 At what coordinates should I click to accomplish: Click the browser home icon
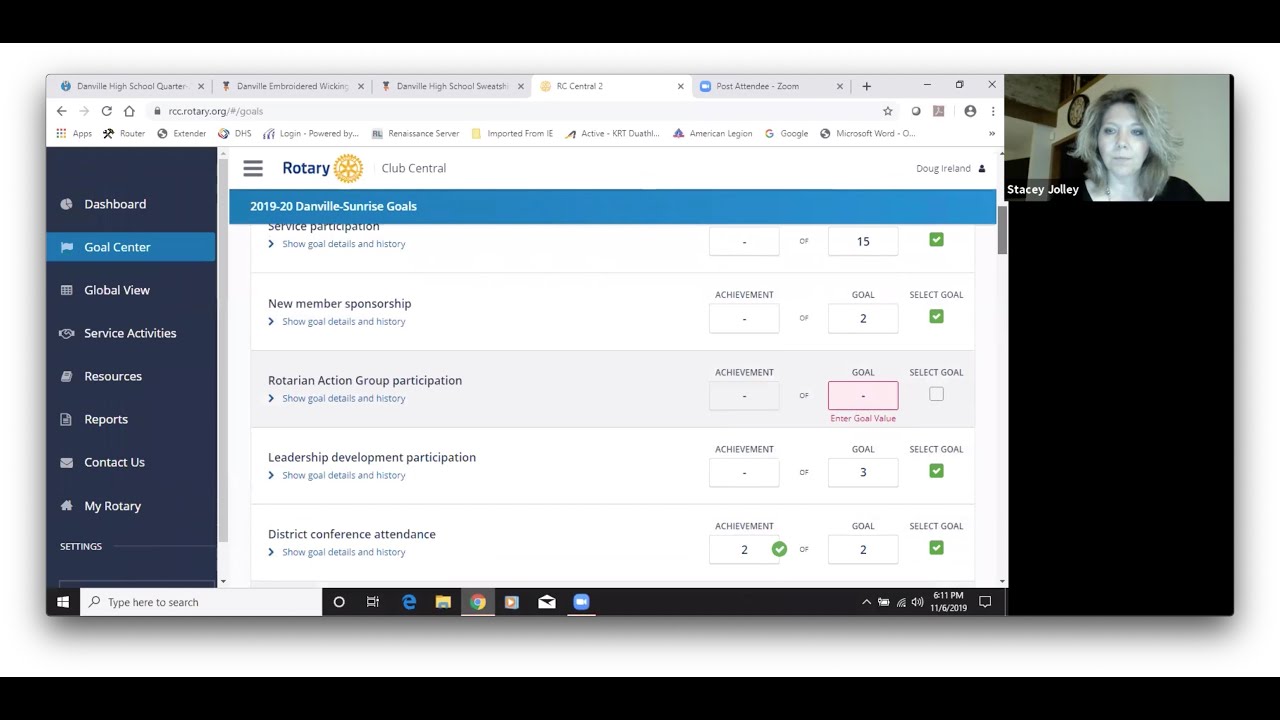coord(129,111)
